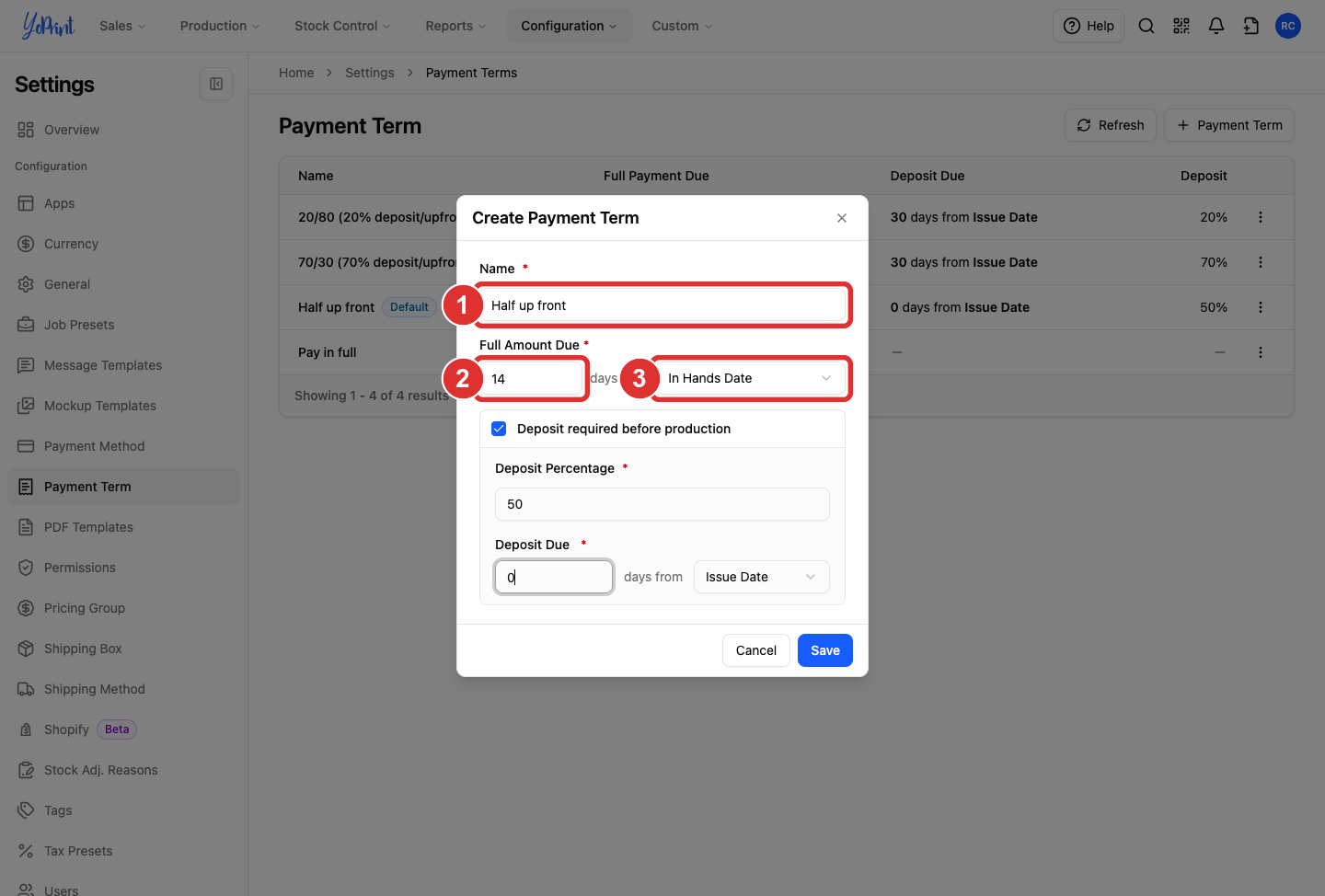Click the Refresh button
This screenshot has height=896, width=1325.
[x=1111, y=125]
